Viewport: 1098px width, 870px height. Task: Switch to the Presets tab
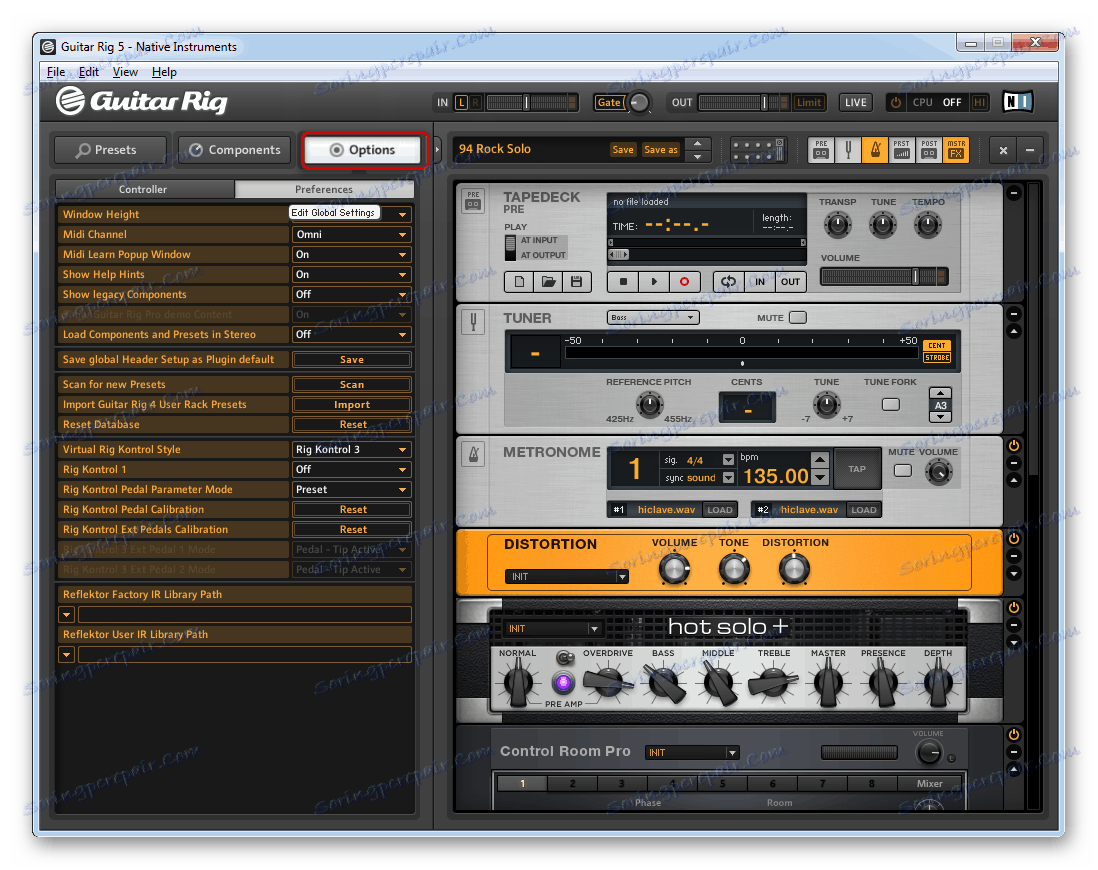(111, 150)
